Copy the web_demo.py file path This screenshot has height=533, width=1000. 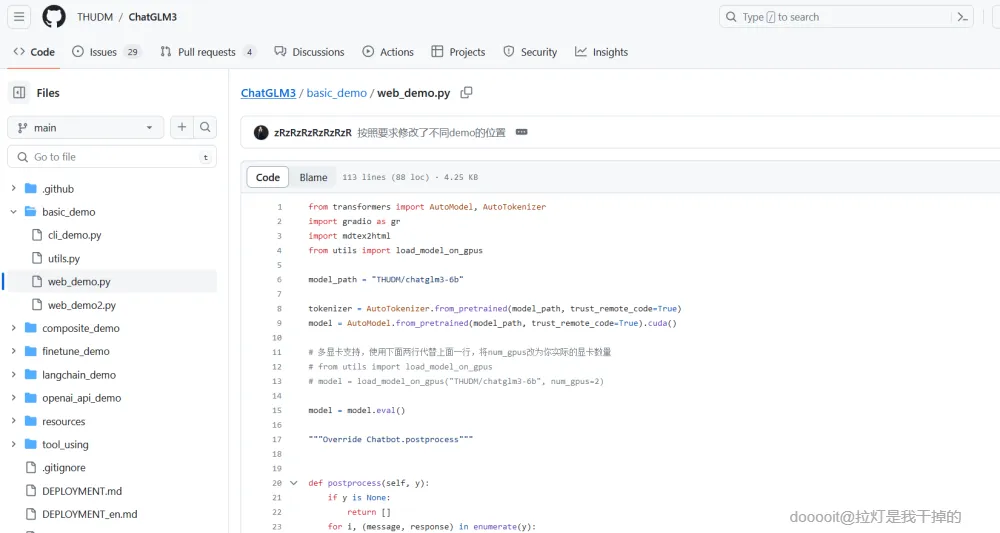pos(466,93)
